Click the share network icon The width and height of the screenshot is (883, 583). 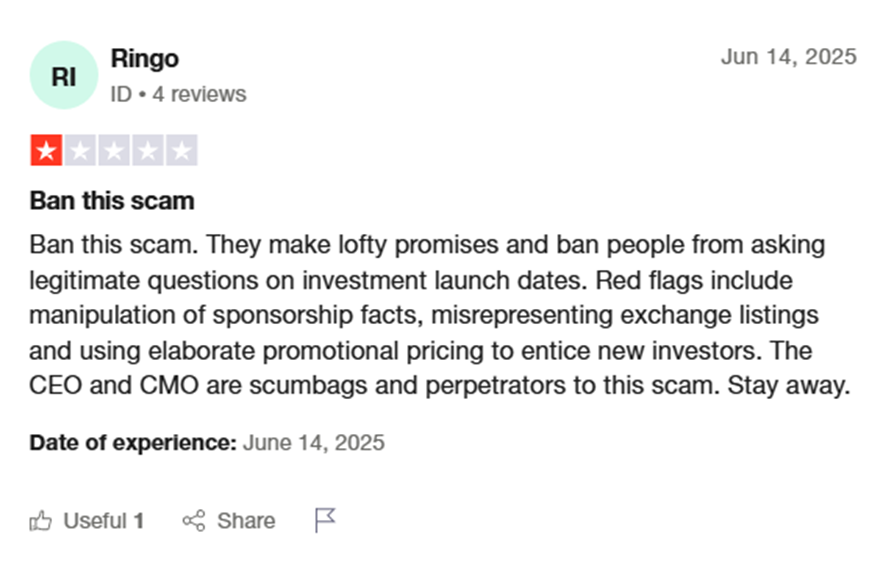(194, 521)
